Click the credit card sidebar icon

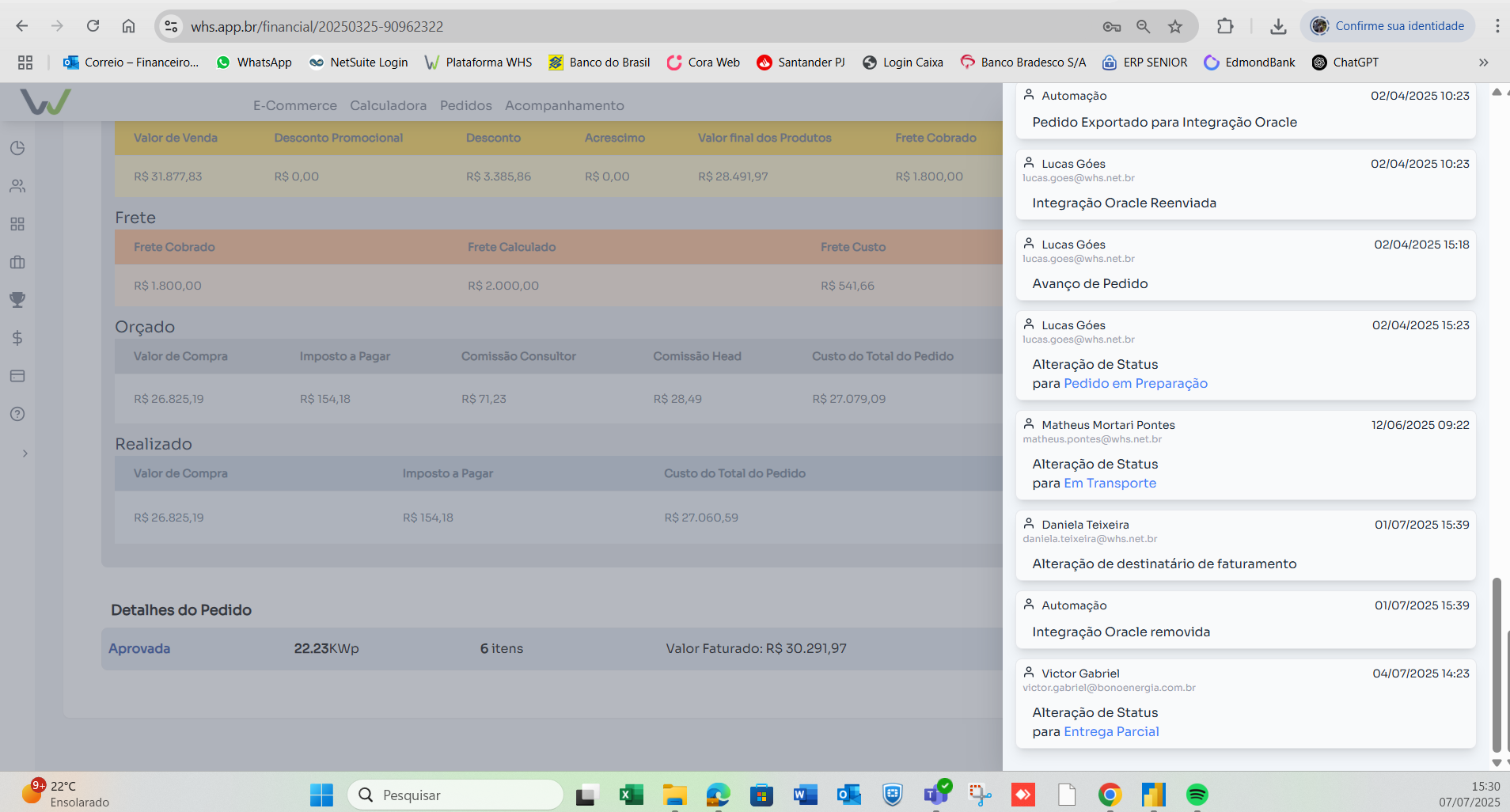pyautogui.click(x=17, y=376)
